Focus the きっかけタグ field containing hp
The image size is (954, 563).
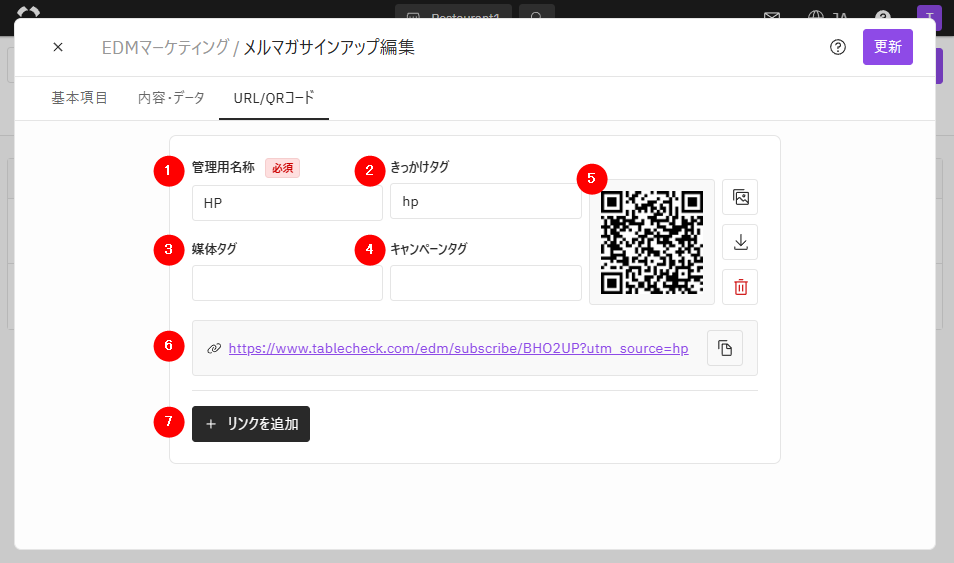click(x=486, y=201)
